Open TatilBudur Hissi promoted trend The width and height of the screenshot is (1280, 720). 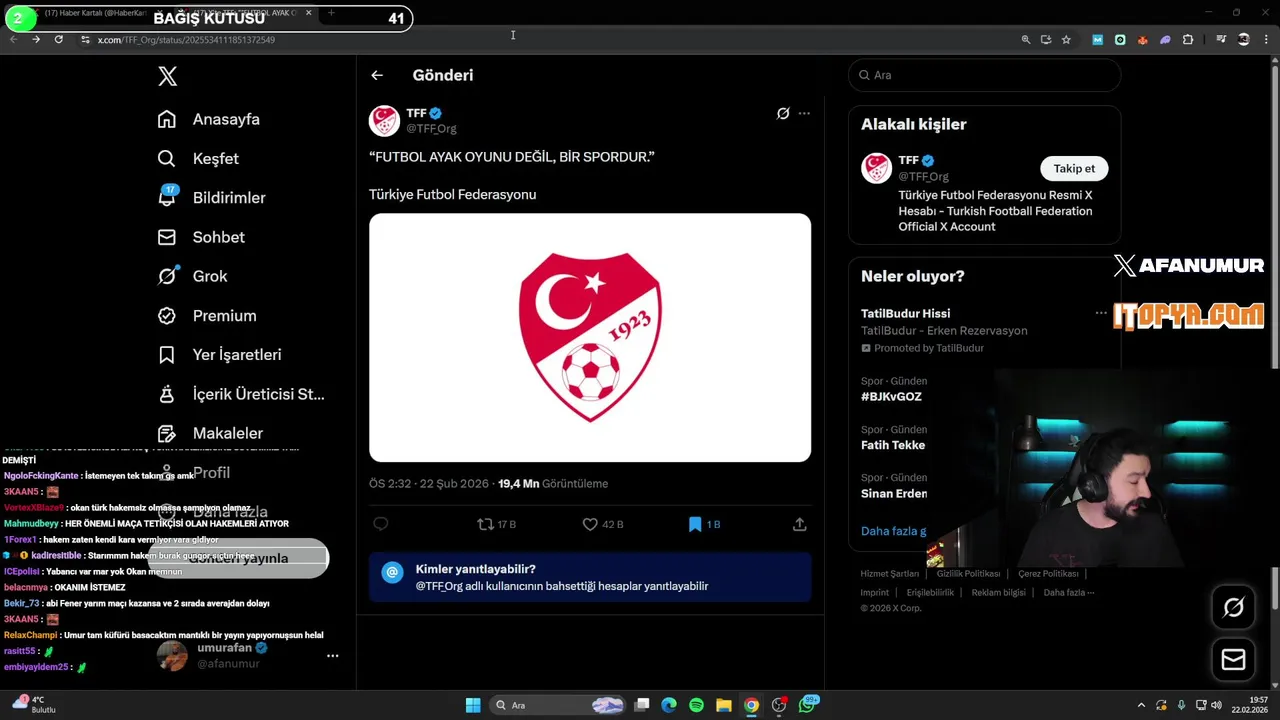[905, 313]
